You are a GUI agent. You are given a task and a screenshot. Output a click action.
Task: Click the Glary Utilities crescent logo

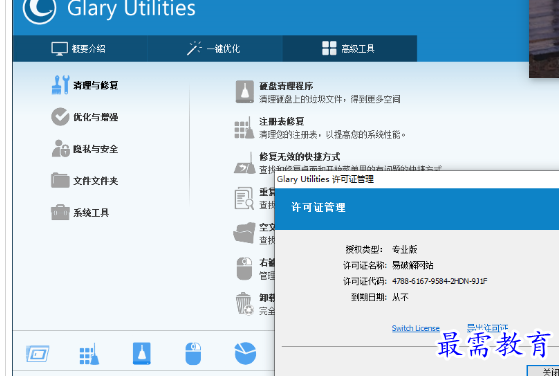(x=39, y=9)
